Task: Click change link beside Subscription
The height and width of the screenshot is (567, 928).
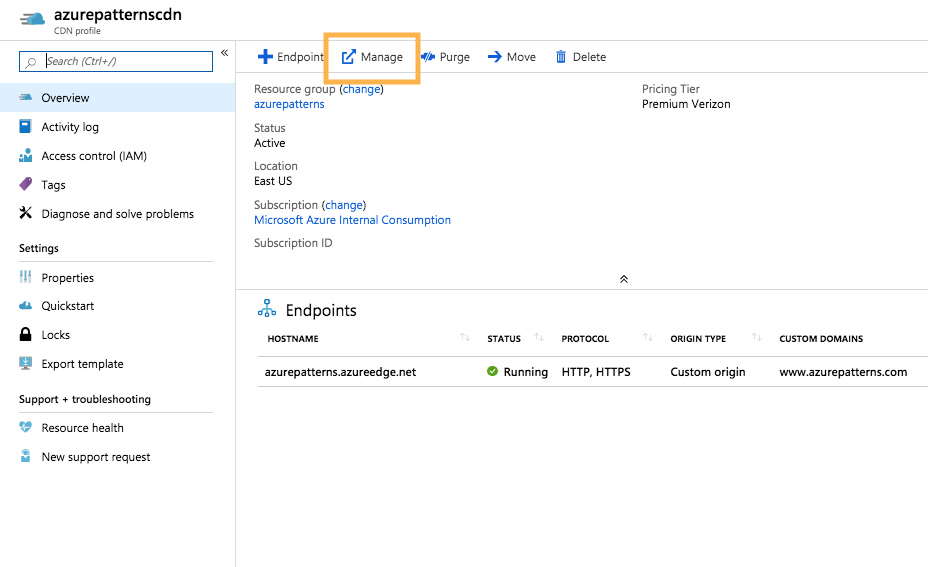Action: tap(344, 205)
